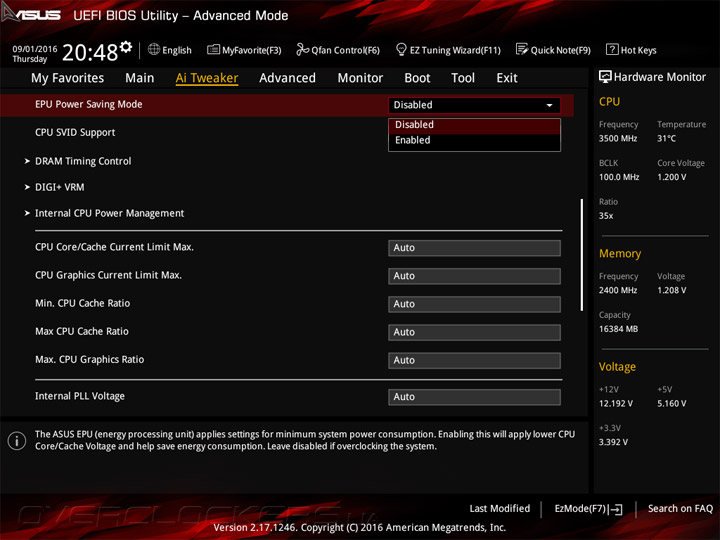Click the EzMode exit arrow icon
Screen dimensions: 720x540
click(616, 509)
